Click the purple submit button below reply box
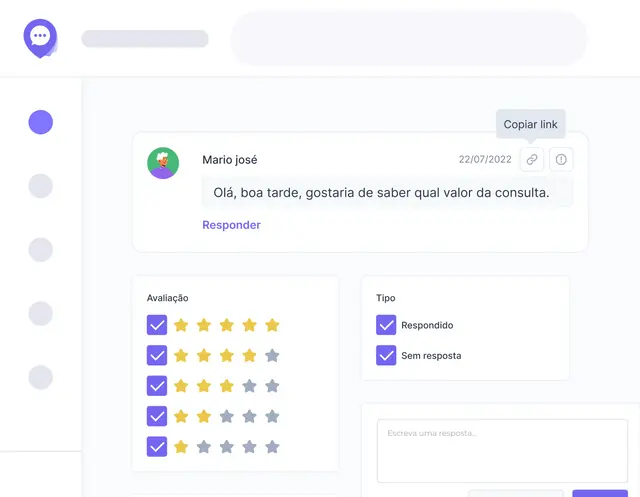Viewport: 640px width, 497px height. [x=600, y=493]
